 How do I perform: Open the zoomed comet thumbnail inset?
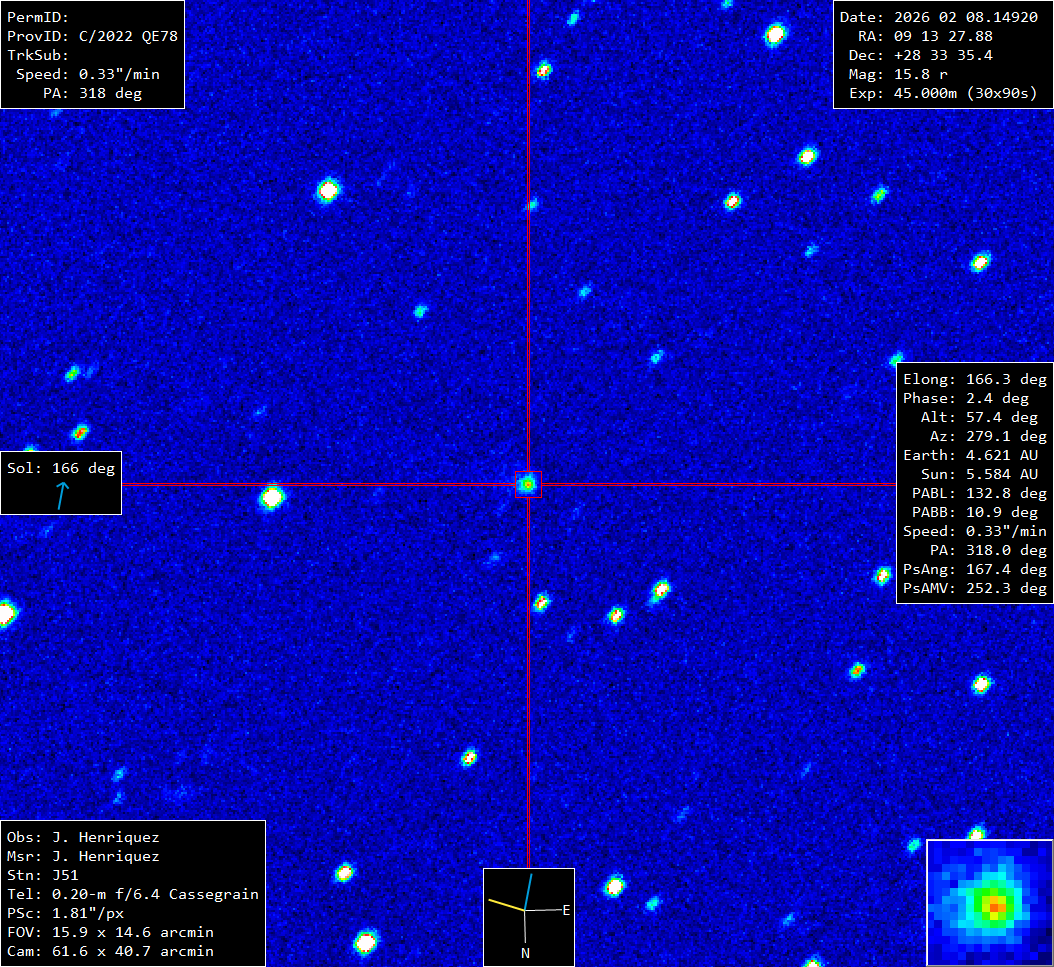tap(989, 902)
